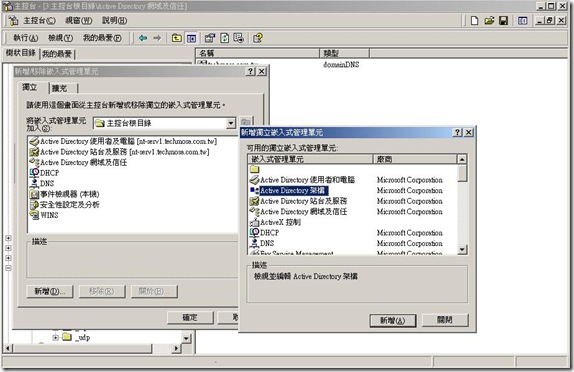The width and height of the screenshot is (574, 372).
Task: Click the console tree scroll down arrow
Action: (x=186, y=338)
